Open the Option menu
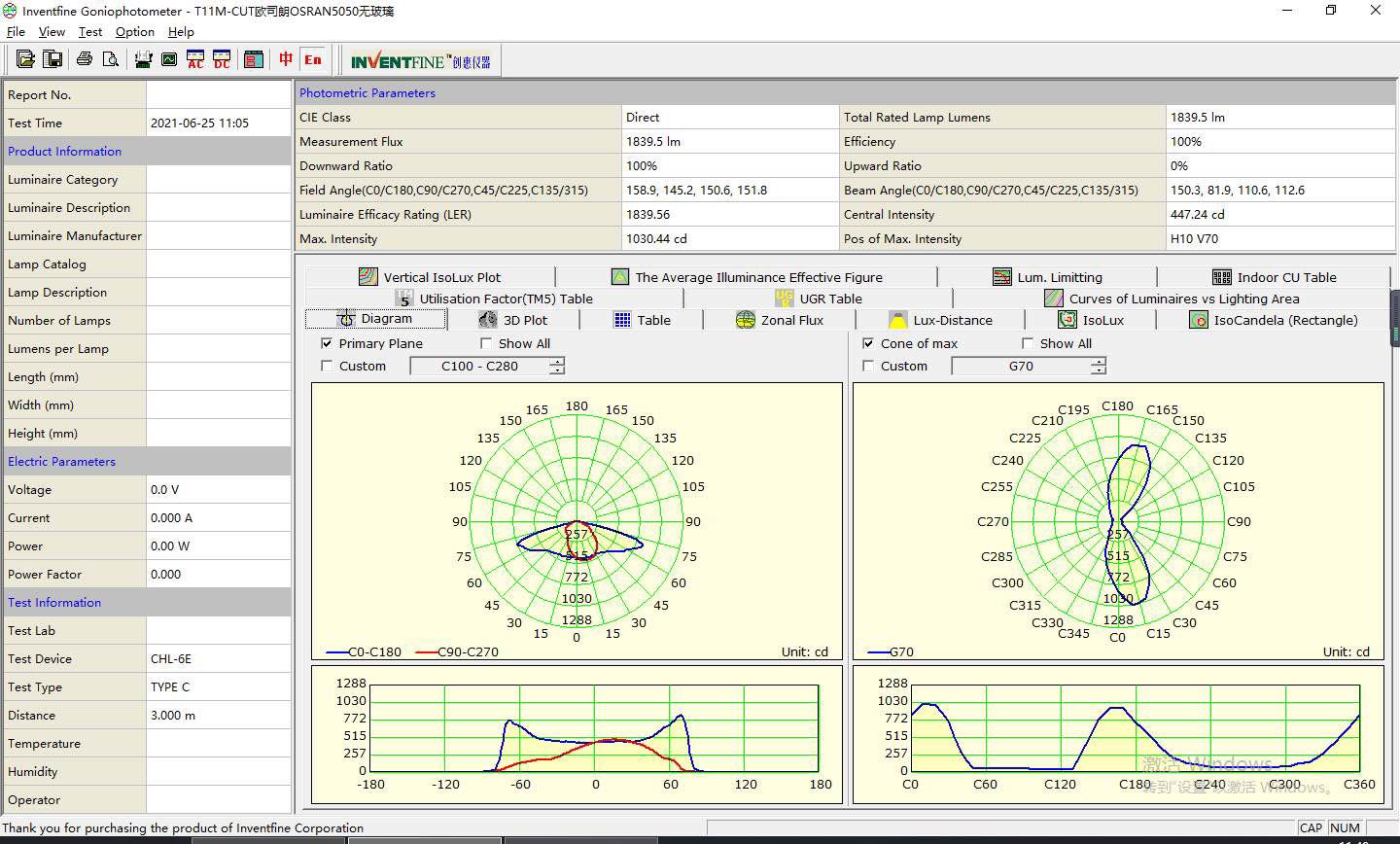 point(135,32)
